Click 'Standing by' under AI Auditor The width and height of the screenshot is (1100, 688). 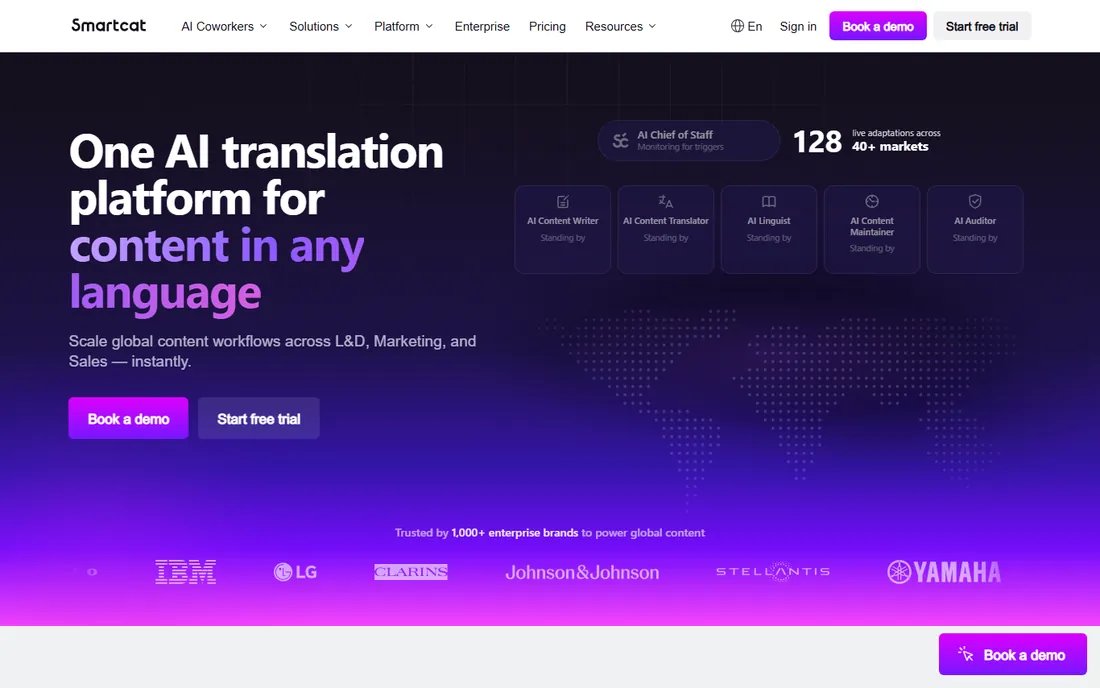[975, 238]
